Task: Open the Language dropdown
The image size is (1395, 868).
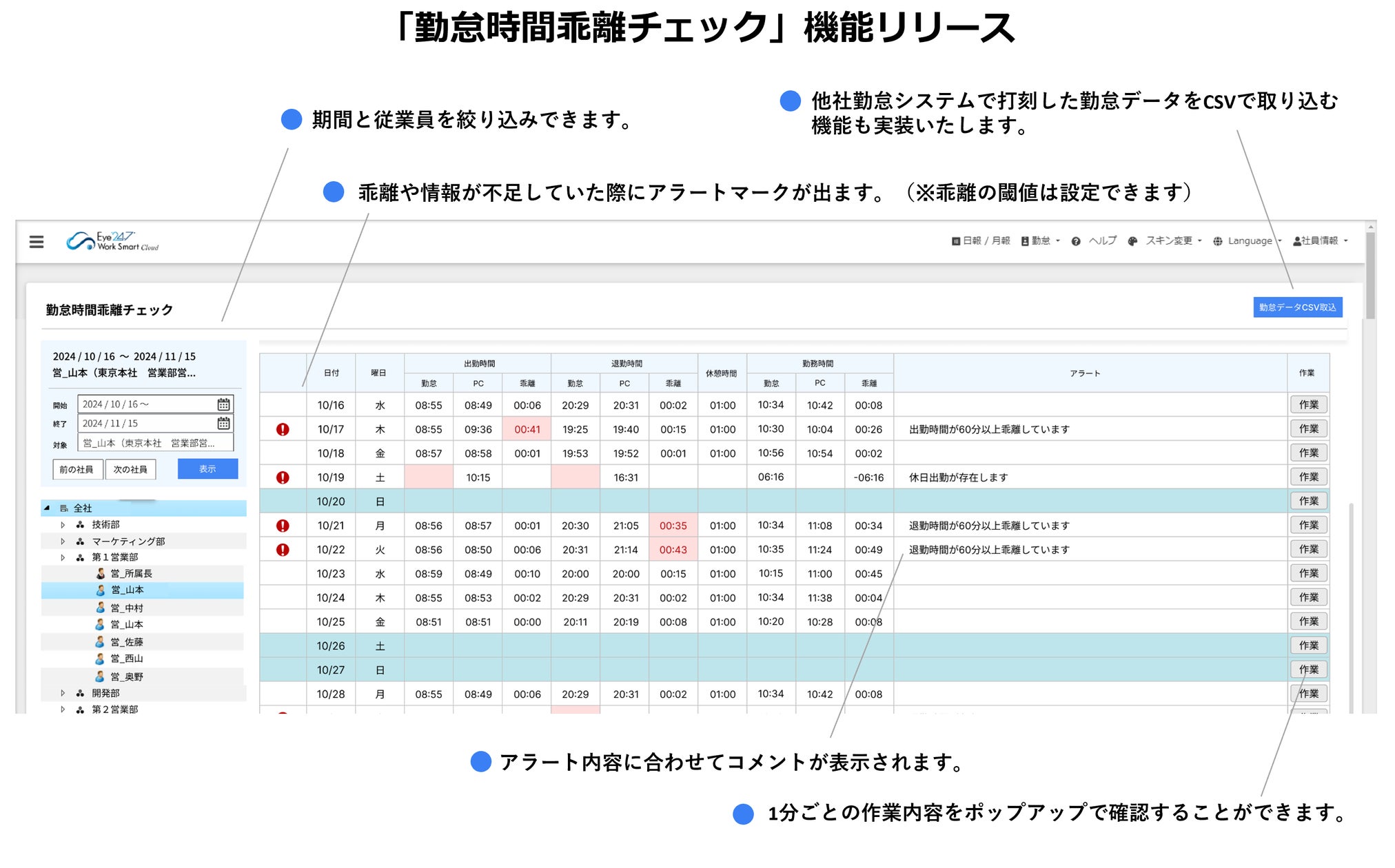Action: tap(1249, 241)
